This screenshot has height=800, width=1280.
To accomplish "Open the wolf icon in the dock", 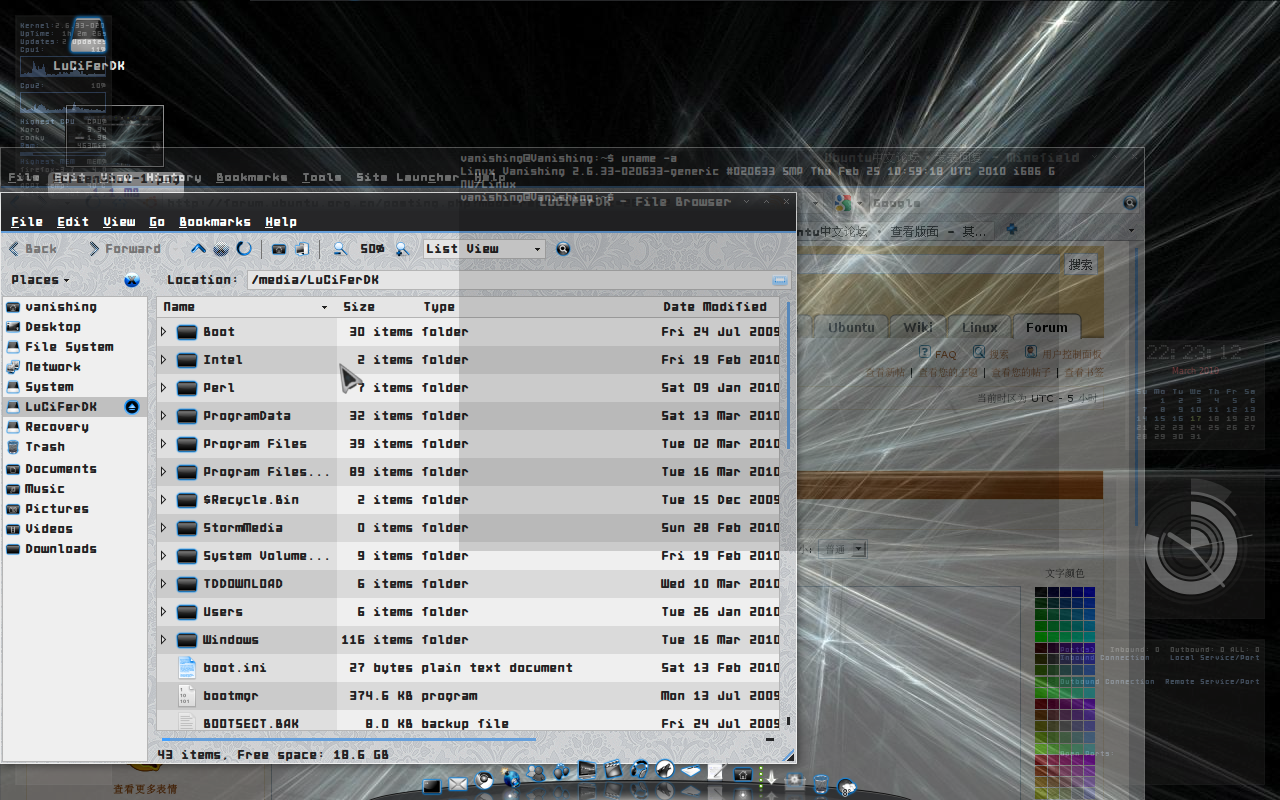I will (665, 768).
